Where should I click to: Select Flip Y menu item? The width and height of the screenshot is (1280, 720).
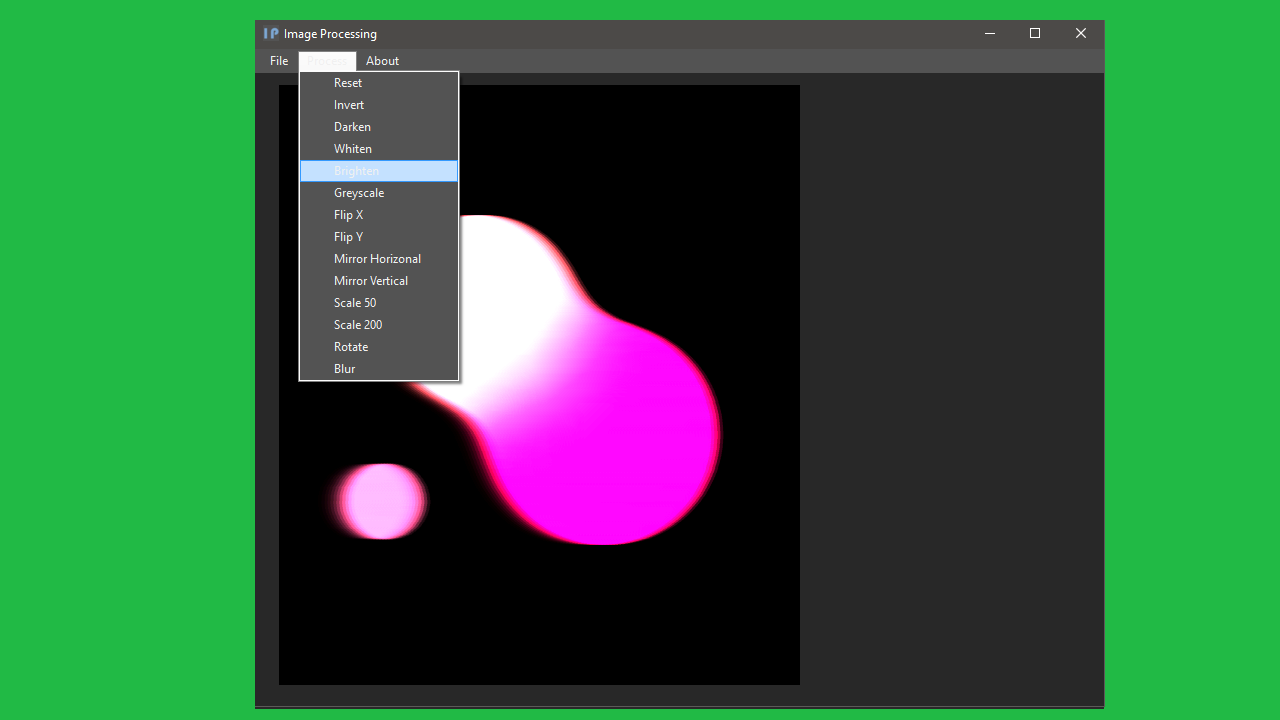point(379,237)
